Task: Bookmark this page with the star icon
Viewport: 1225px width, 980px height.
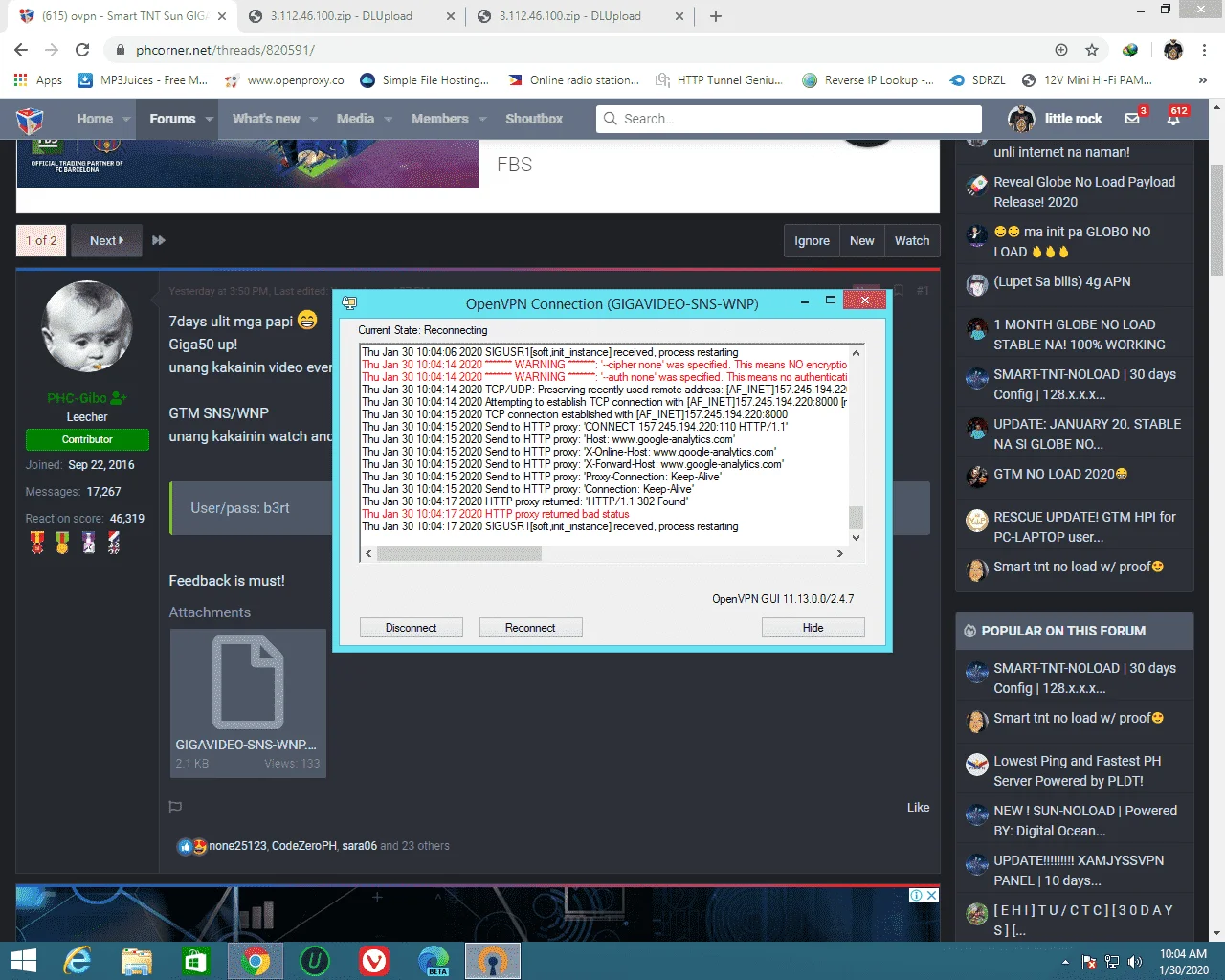Action: pos(1092,50)
